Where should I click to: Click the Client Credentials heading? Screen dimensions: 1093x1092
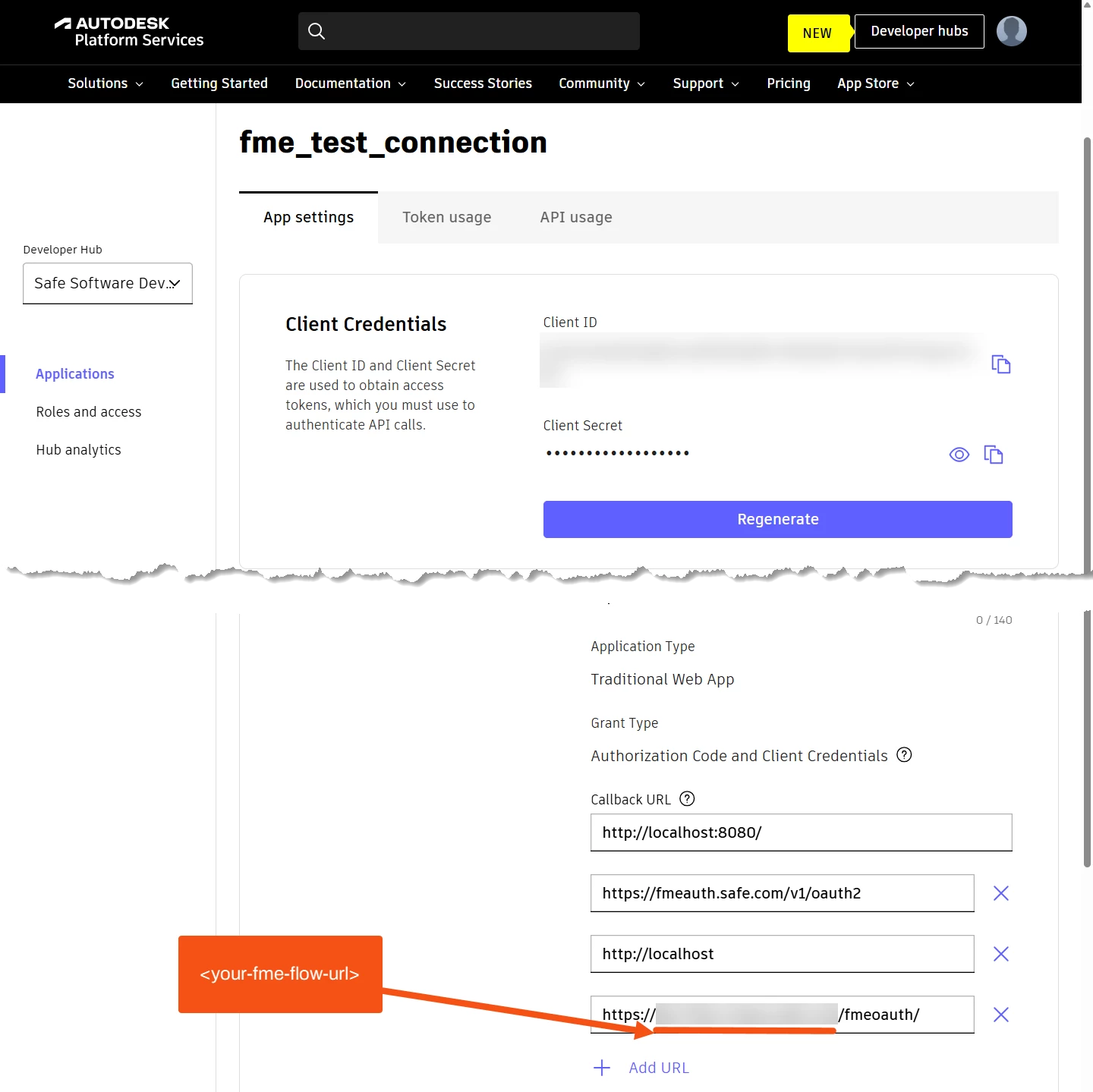tap(366, 324)
